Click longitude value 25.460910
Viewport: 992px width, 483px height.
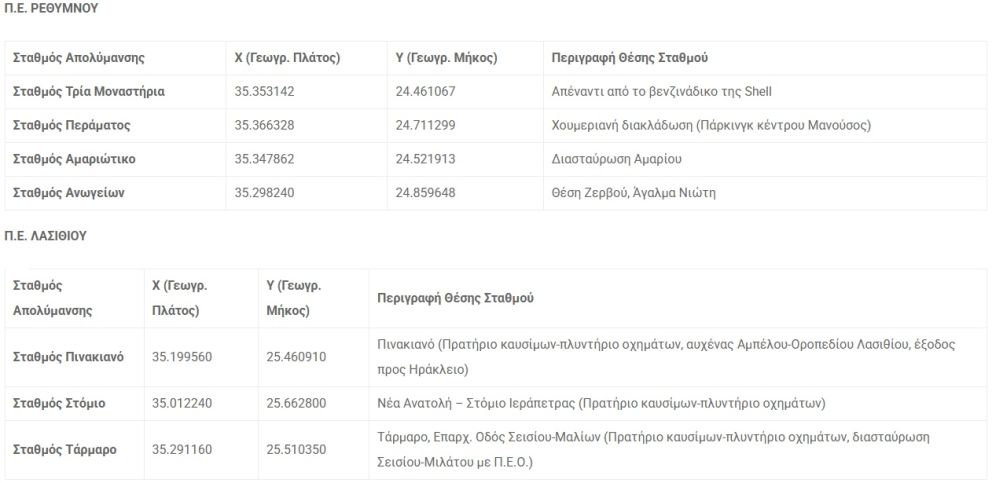(295, 357)
